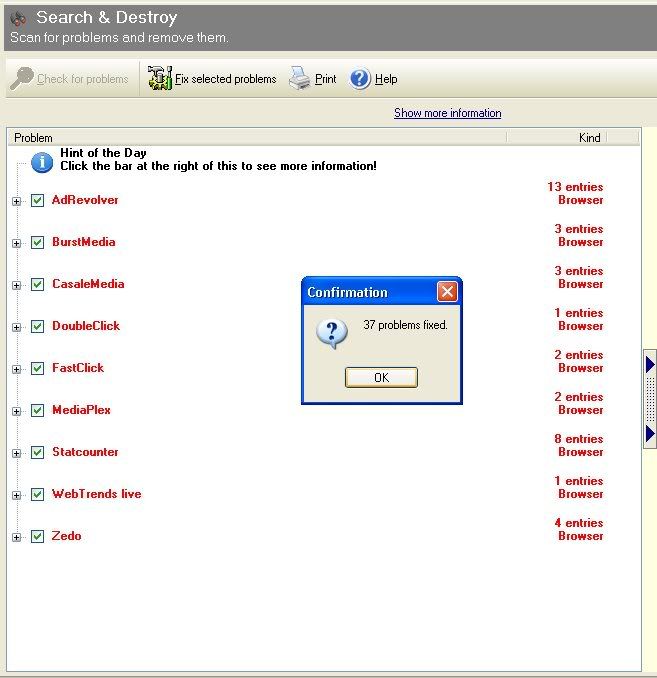Screen dimensions: 657x678
Task: Expand the DoubleClick tree node
Action: (x=16, y=327)
